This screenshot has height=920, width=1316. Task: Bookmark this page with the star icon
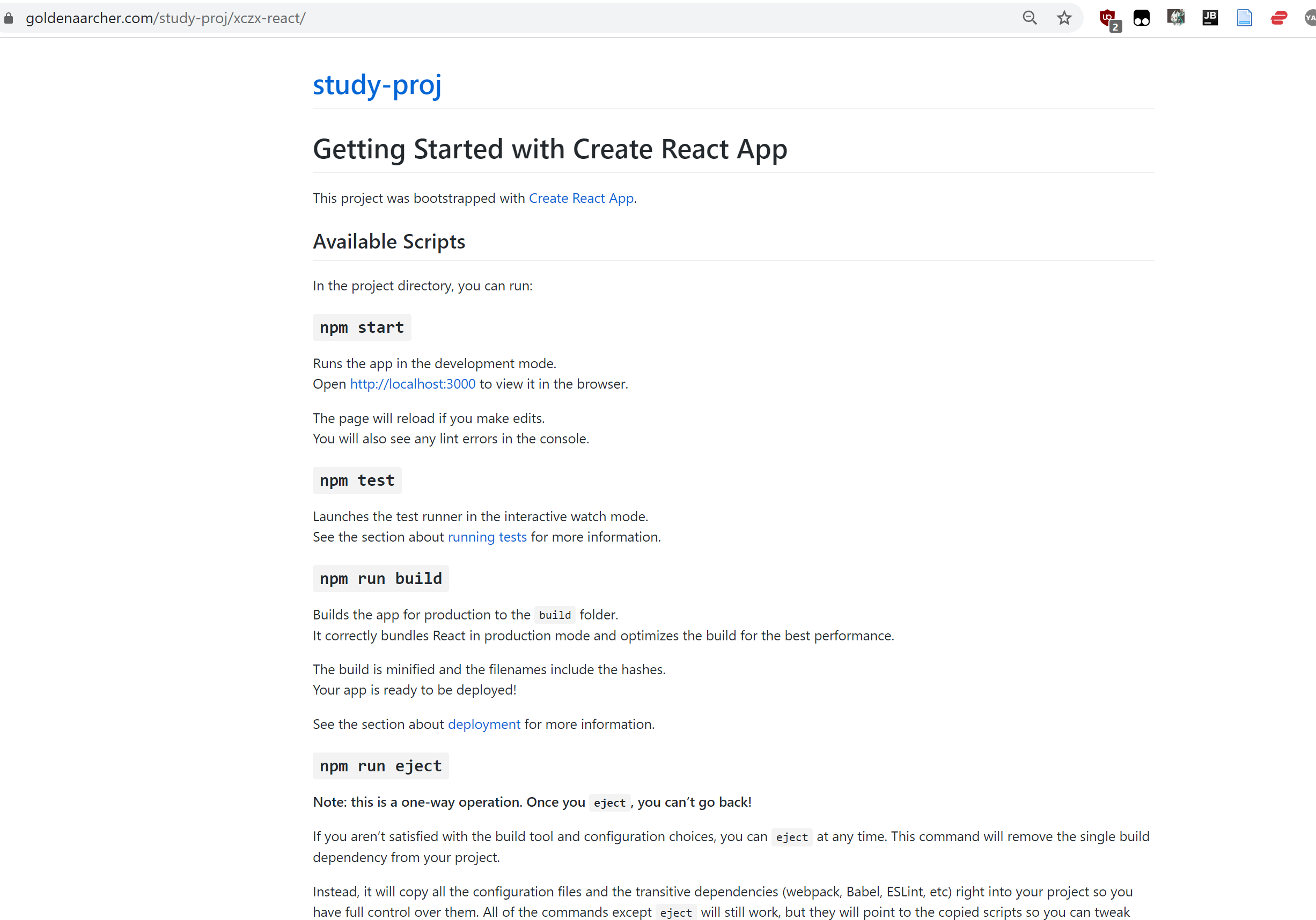click(1064, 18)
